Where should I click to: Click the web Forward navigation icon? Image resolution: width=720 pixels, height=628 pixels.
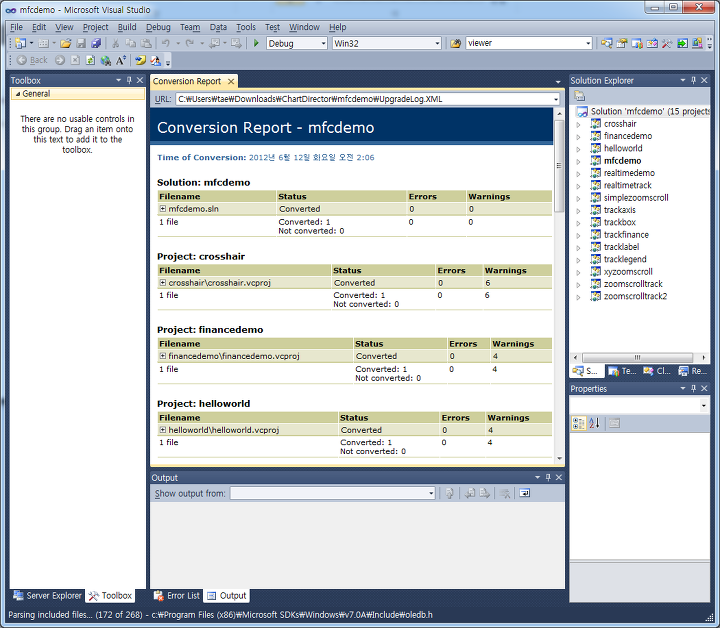(x=60, y=60)
